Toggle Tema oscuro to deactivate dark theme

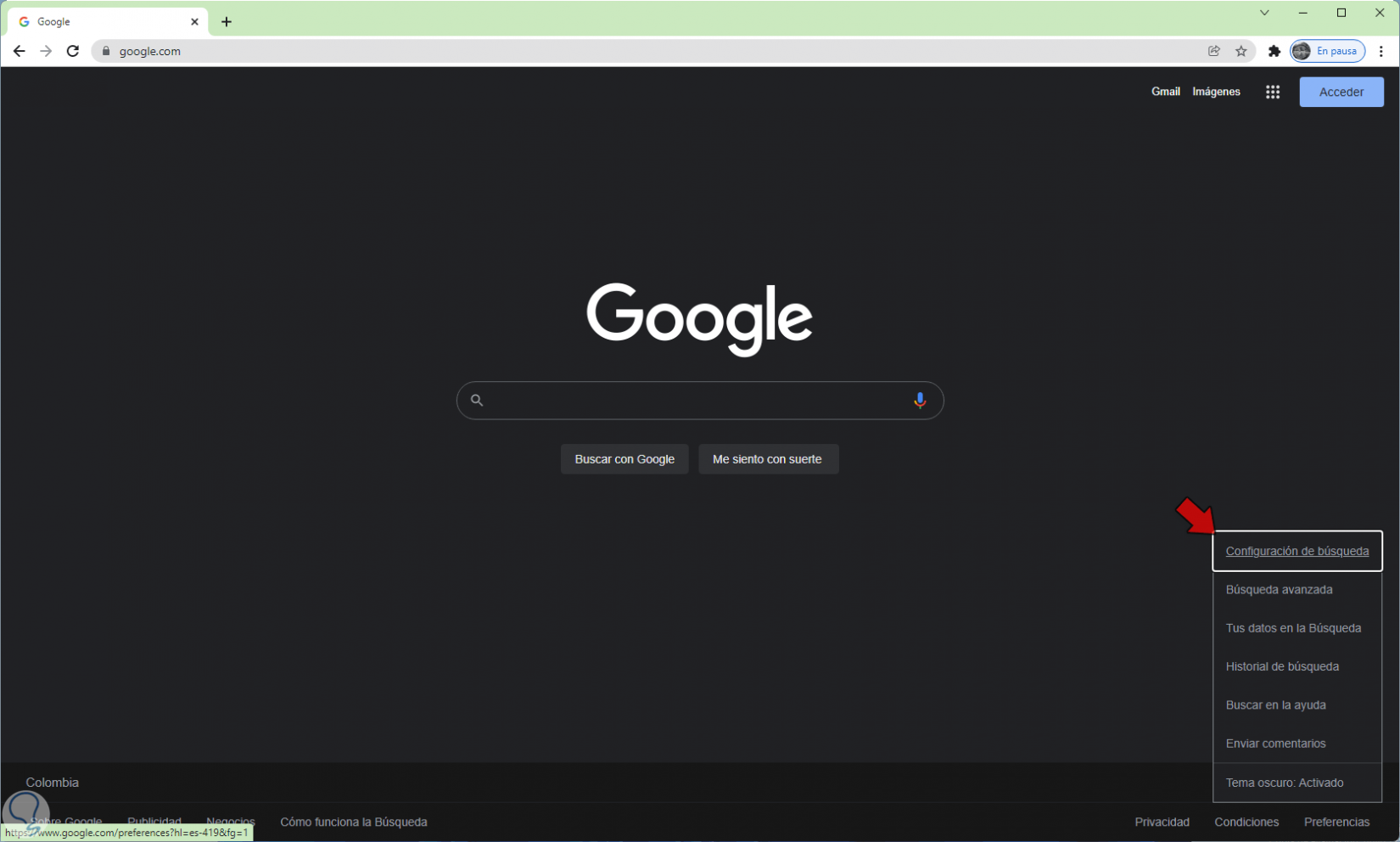pos(1284,782)
